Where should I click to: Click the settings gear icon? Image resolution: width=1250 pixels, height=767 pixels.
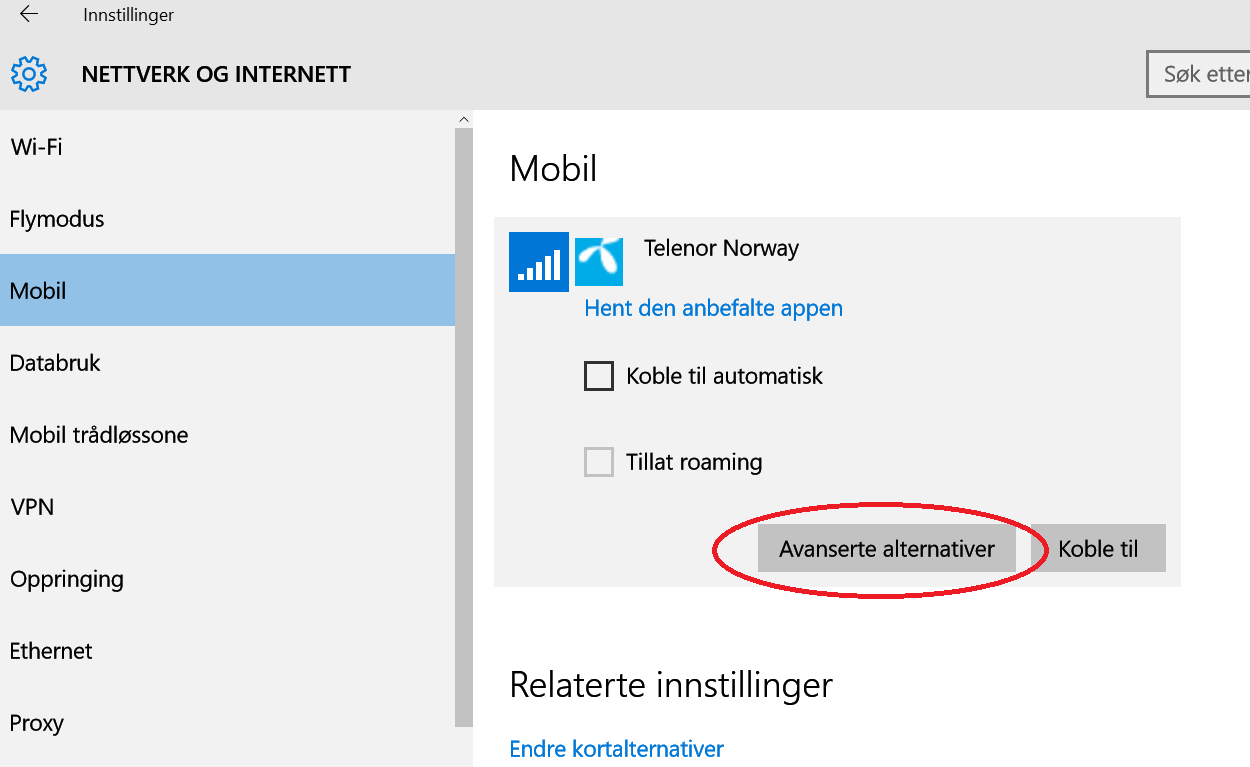(x=29, y=74)
